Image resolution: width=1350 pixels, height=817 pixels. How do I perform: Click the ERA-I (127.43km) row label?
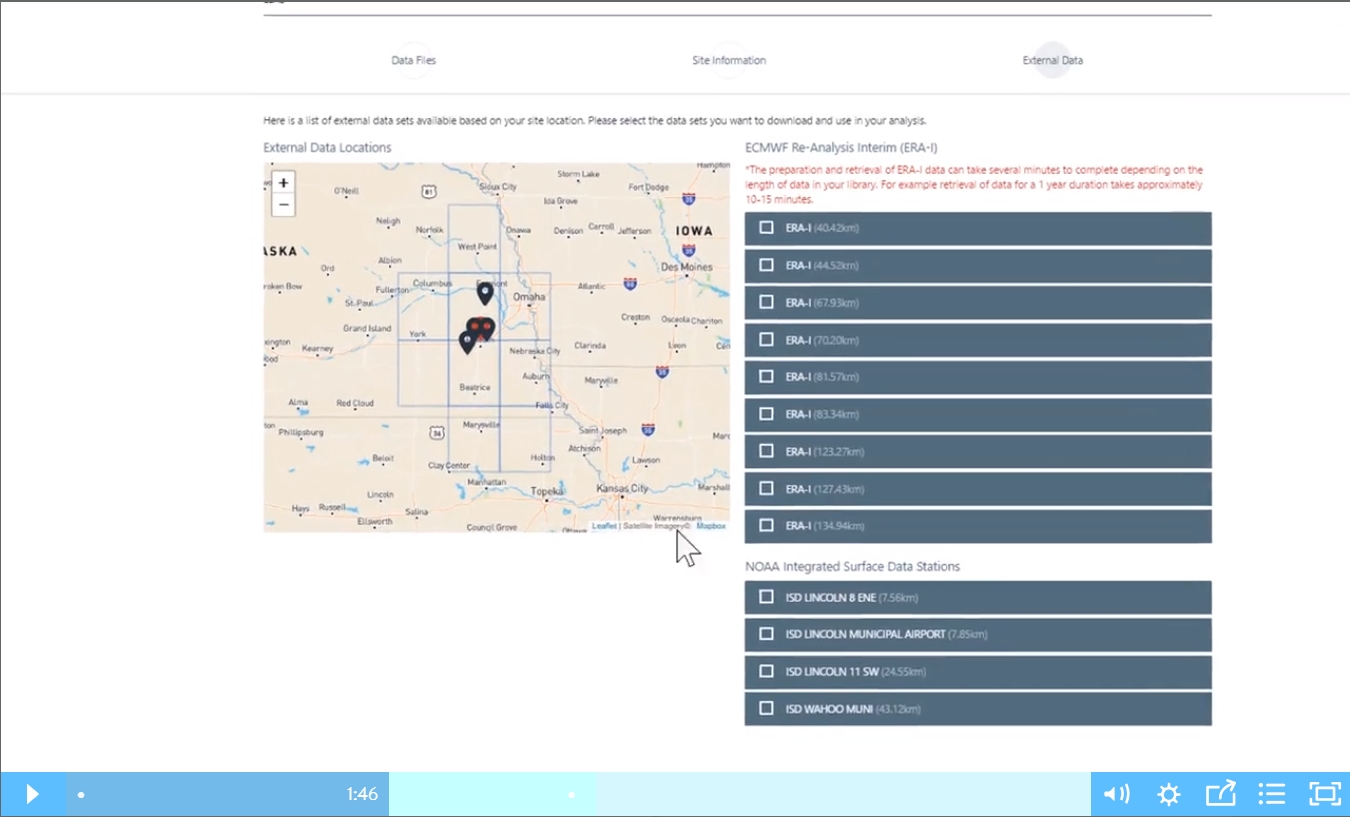(825, 489)
